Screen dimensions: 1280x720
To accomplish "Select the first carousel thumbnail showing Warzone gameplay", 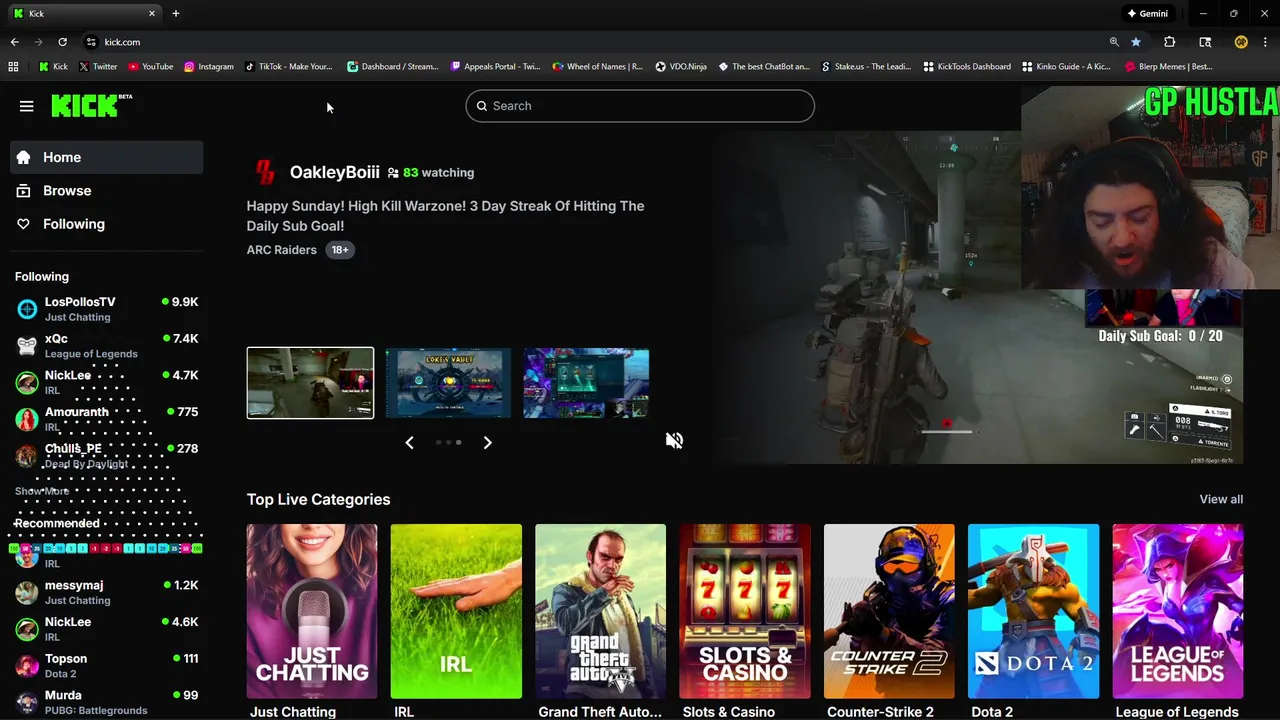I will (310, 383).
